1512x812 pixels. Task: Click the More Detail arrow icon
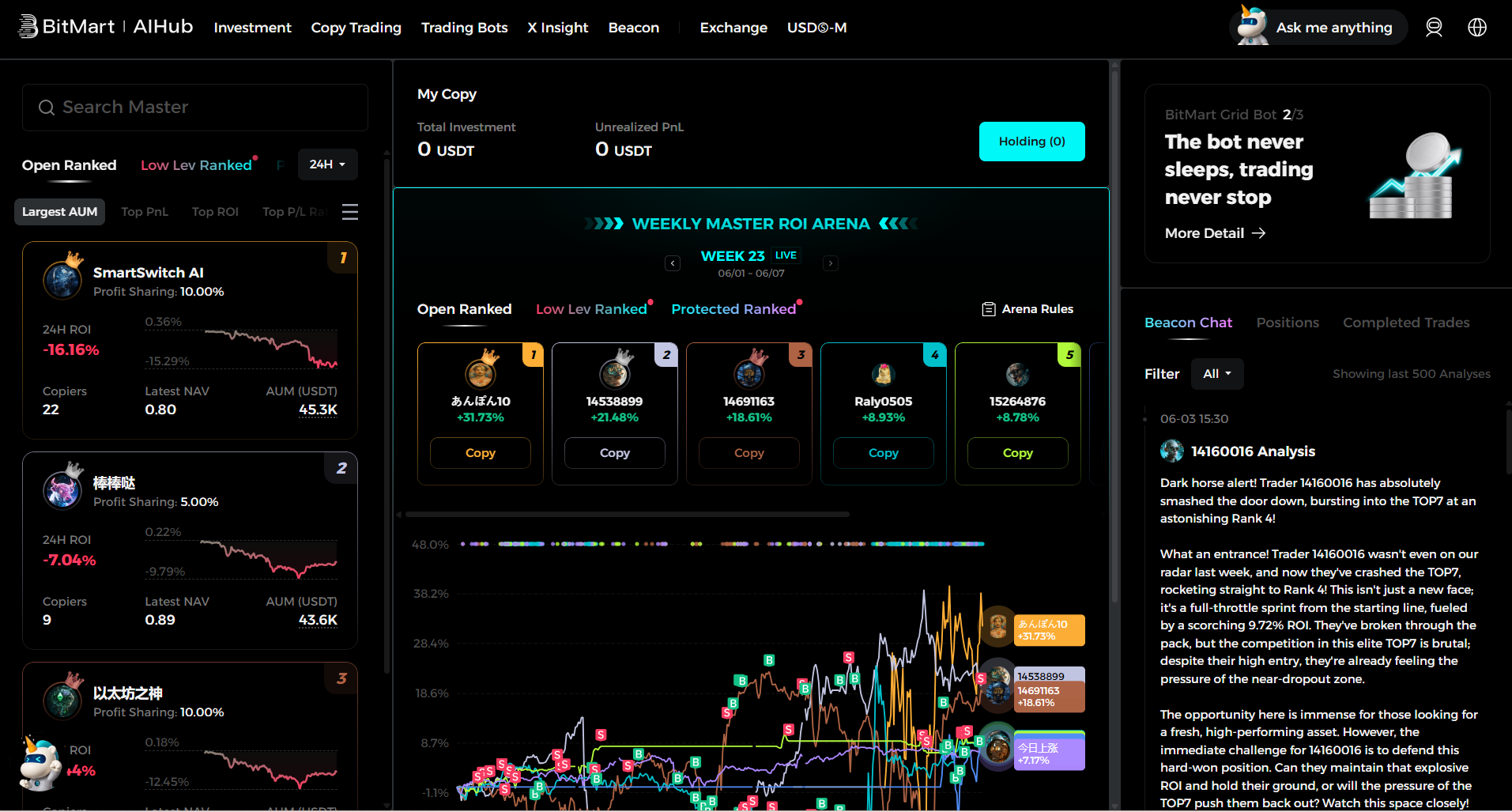[x=1258, y=233]
